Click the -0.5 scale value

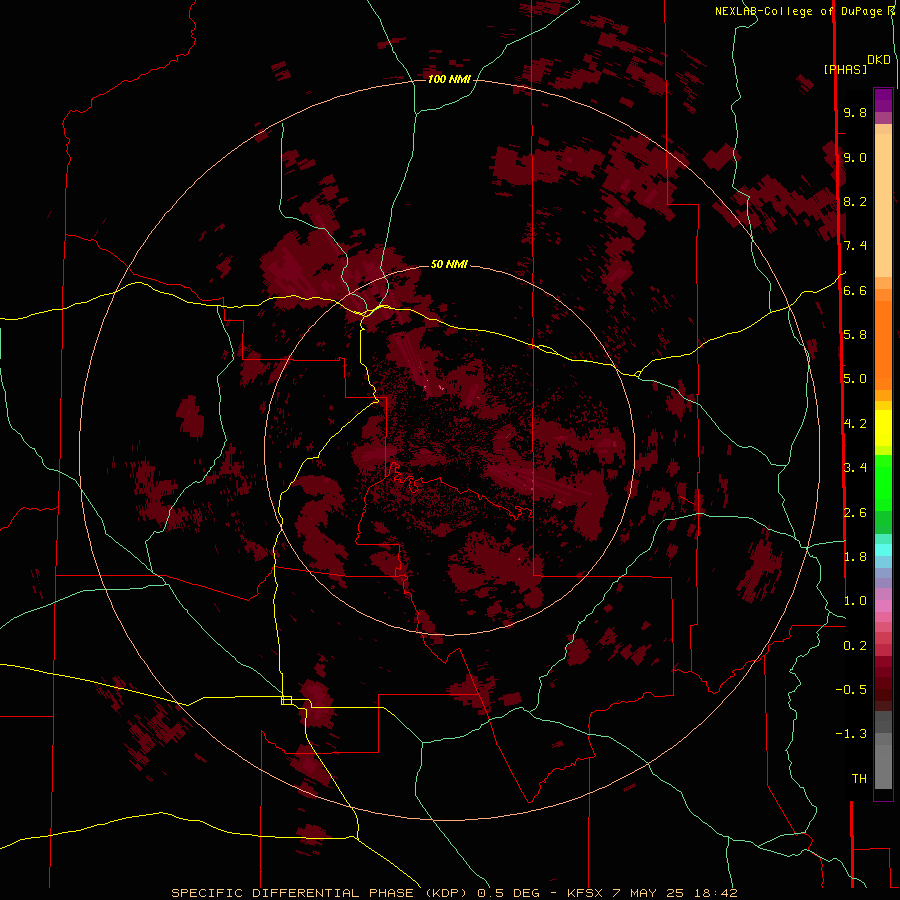tap(851, 690)
